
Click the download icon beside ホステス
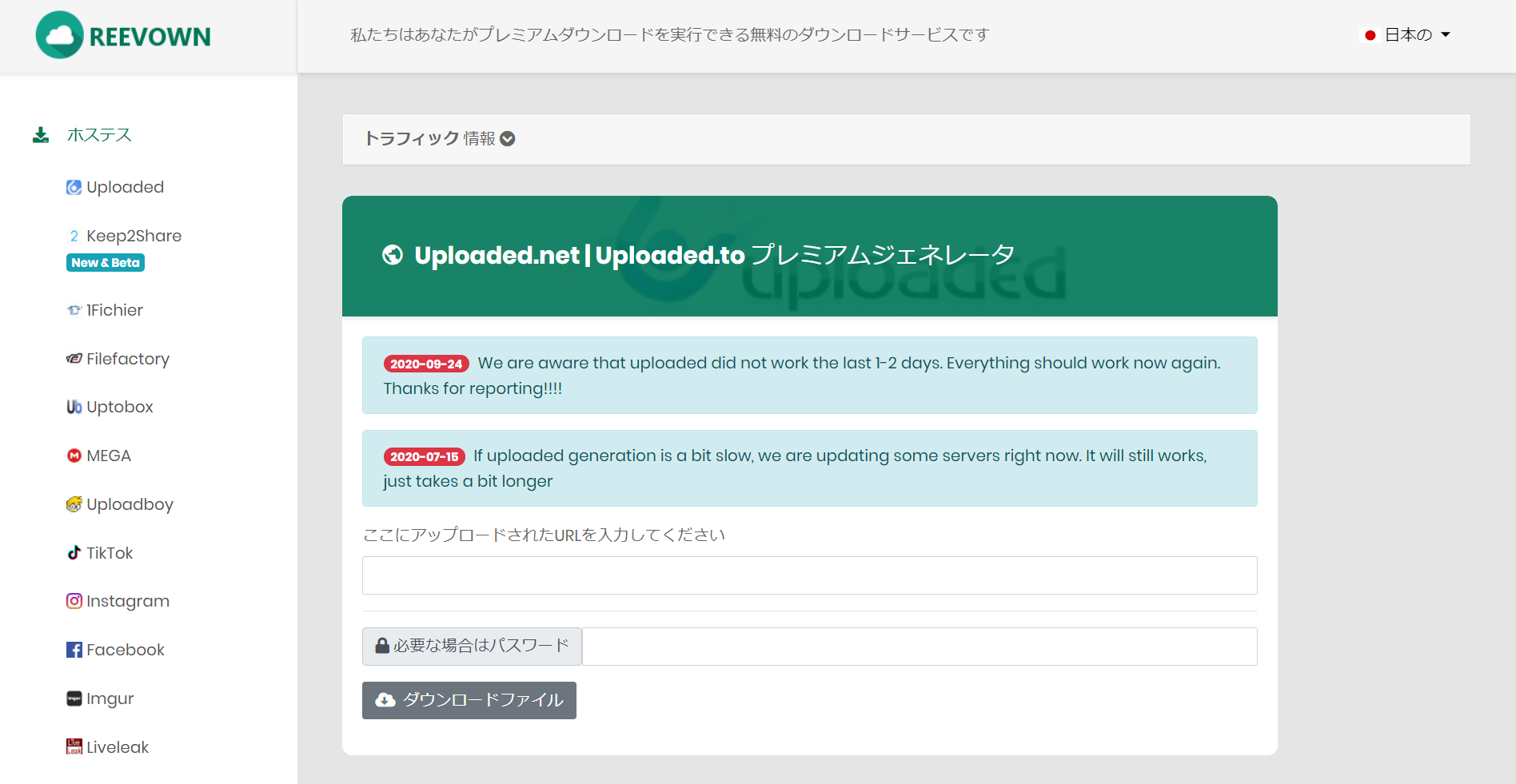pyautogui.click(x=41, y=135)
